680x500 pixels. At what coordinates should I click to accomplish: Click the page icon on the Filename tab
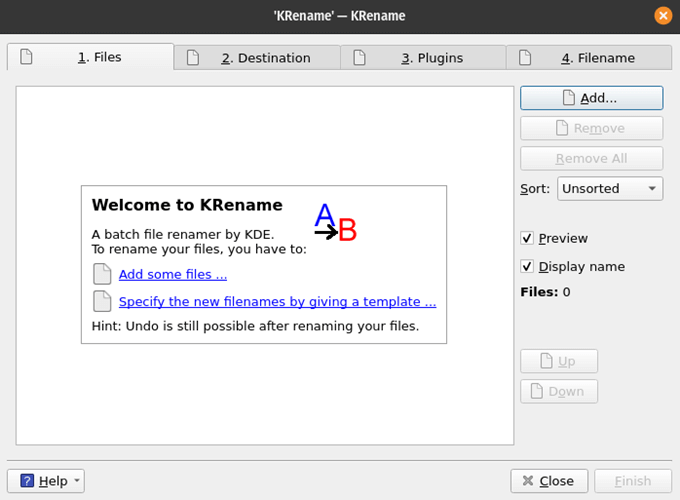525,58
